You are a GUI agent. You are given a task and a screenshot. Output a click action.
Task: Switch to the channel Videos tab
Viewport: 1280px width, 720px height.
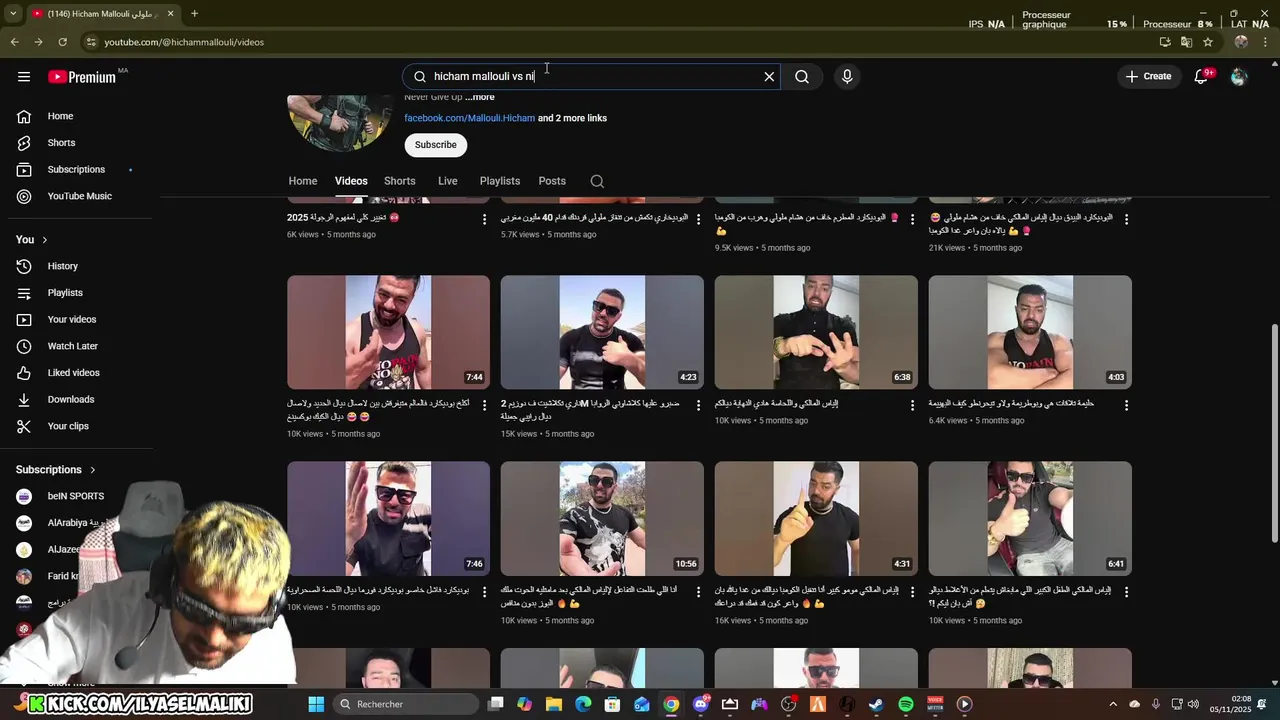[x=351, y=181]
